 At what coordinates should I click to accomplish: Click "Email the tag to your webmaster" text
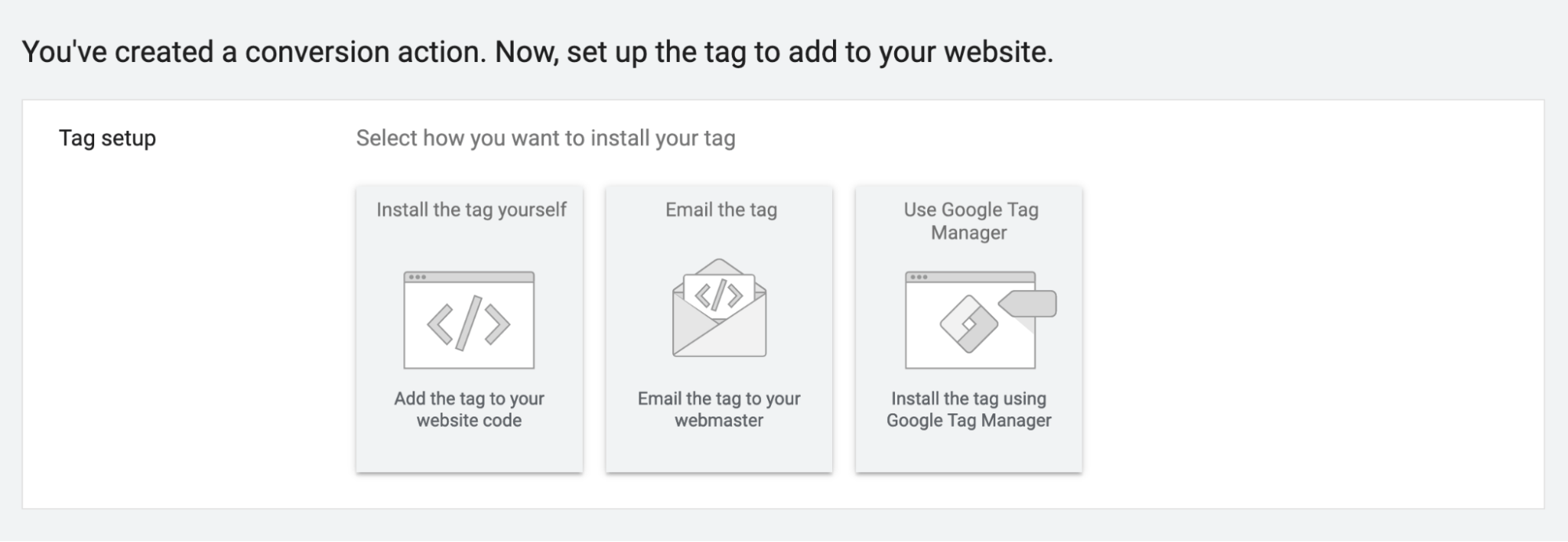(x=719, y=409)
